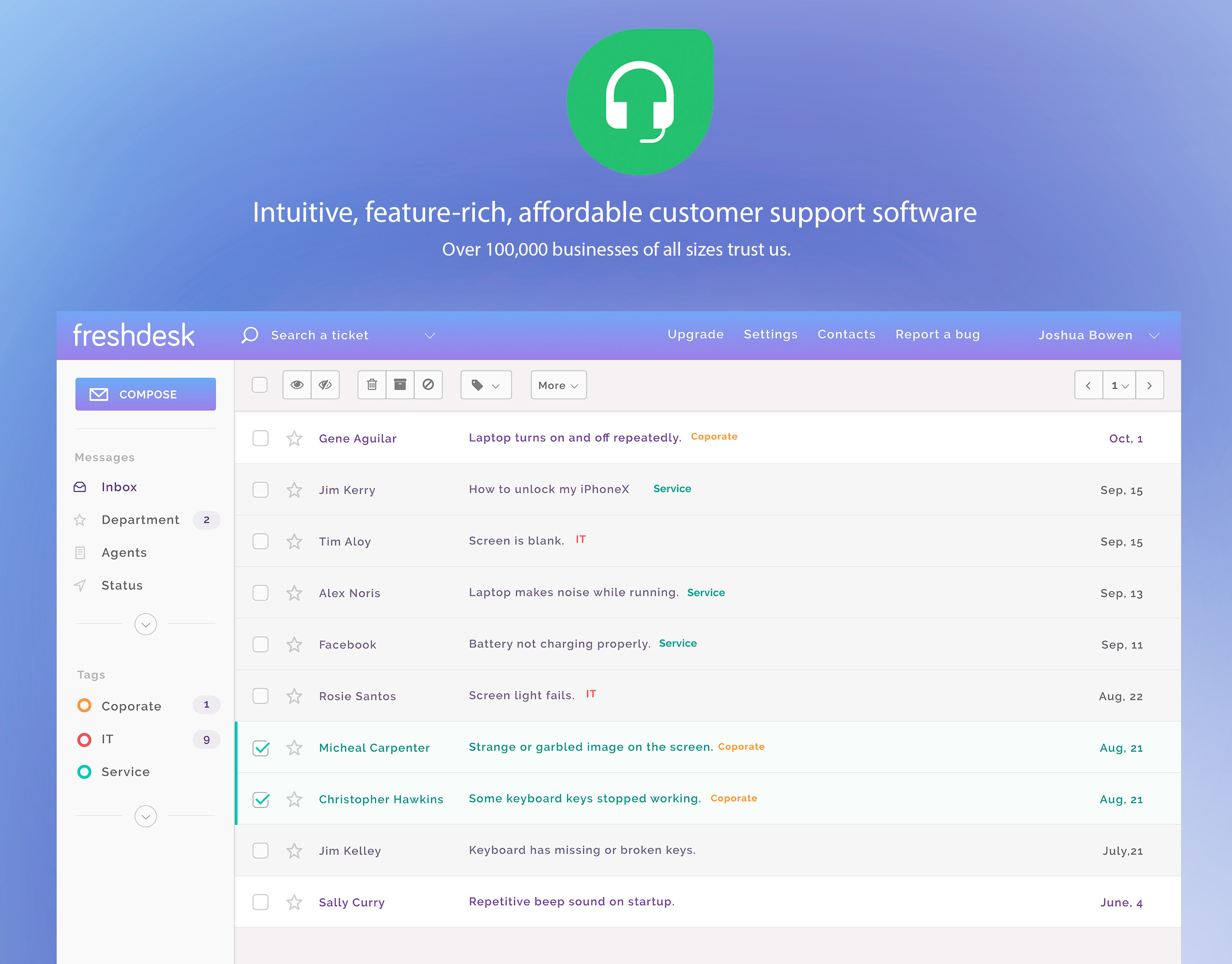Open ticket 'Laptop turns on and off repeatedly.'
The width and height of the screenshot is (1232, 964).
pyautogui.click(x=575, y=437)
